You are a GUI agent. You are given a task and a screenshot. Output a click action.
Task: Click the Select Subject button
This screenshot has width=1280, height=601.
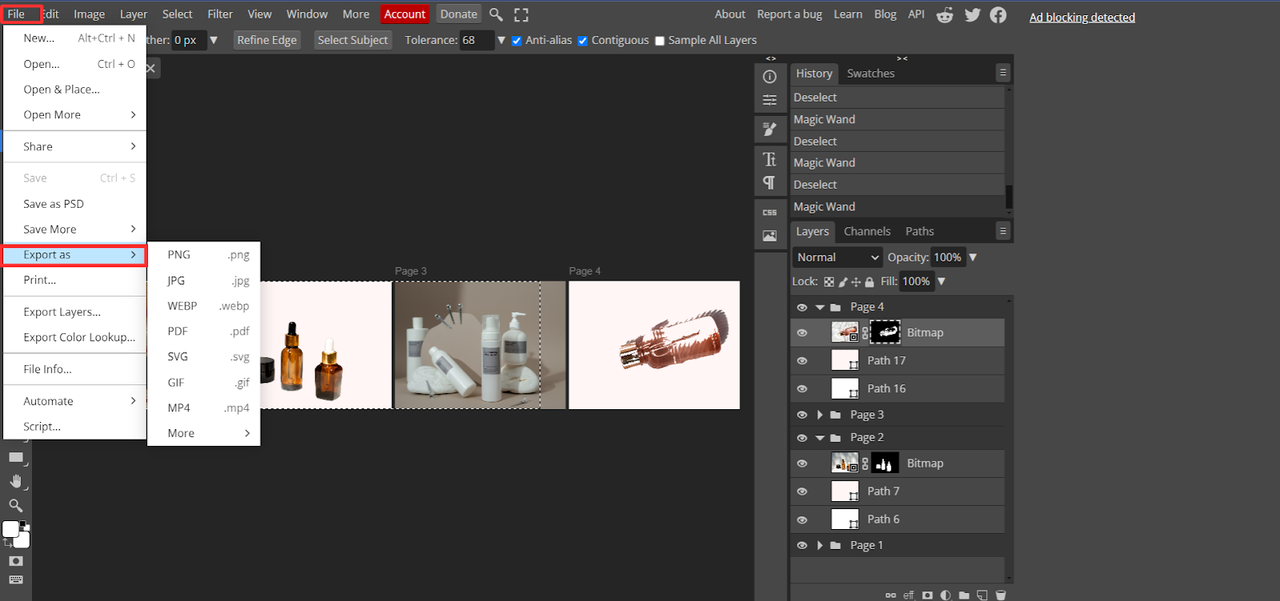(x=353, y=40)
